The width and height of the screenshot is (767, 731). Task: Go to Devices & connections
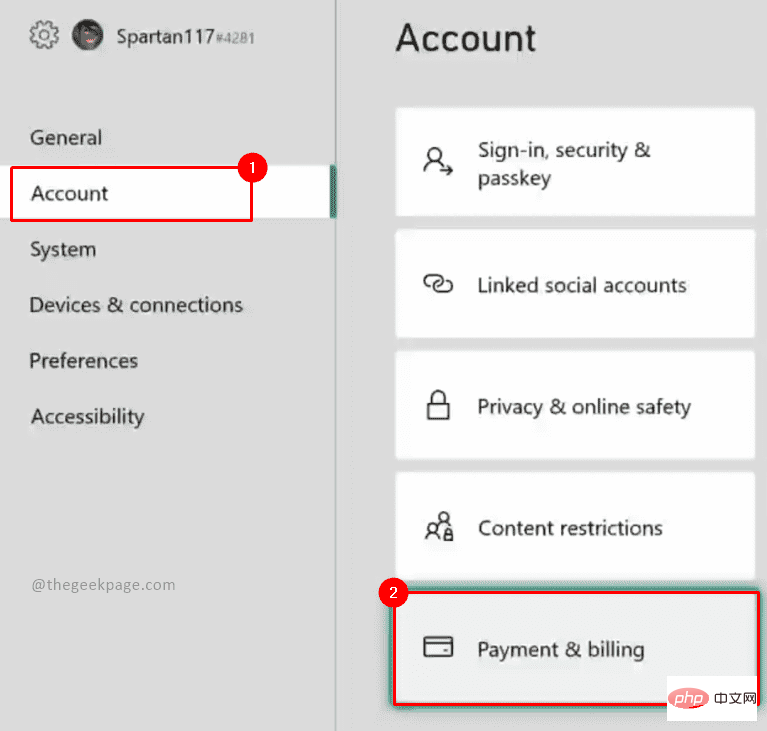(x=136, y=305)
